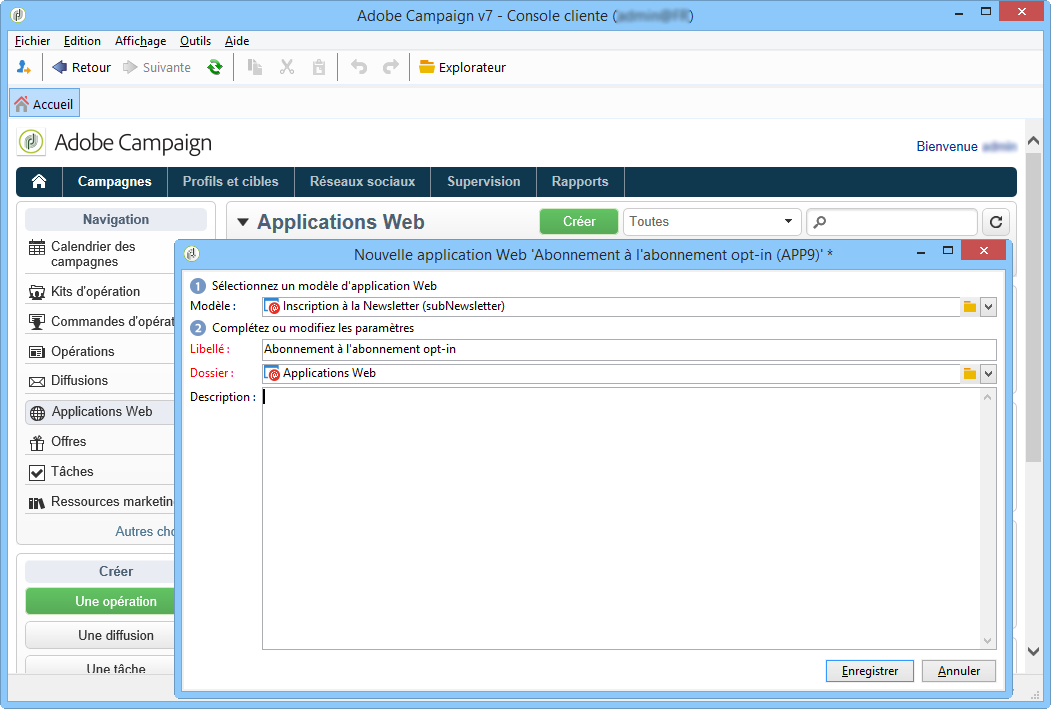
Task: Click inside the Description text area
Action: [x=621, y=519]
